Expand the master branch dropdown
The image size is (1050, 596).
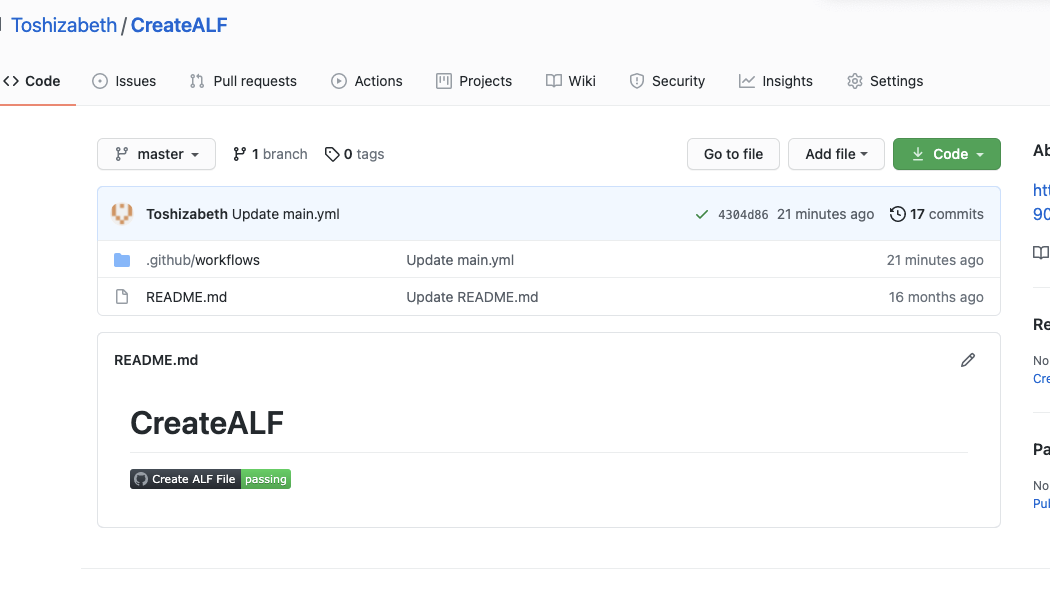click(156, 154)
